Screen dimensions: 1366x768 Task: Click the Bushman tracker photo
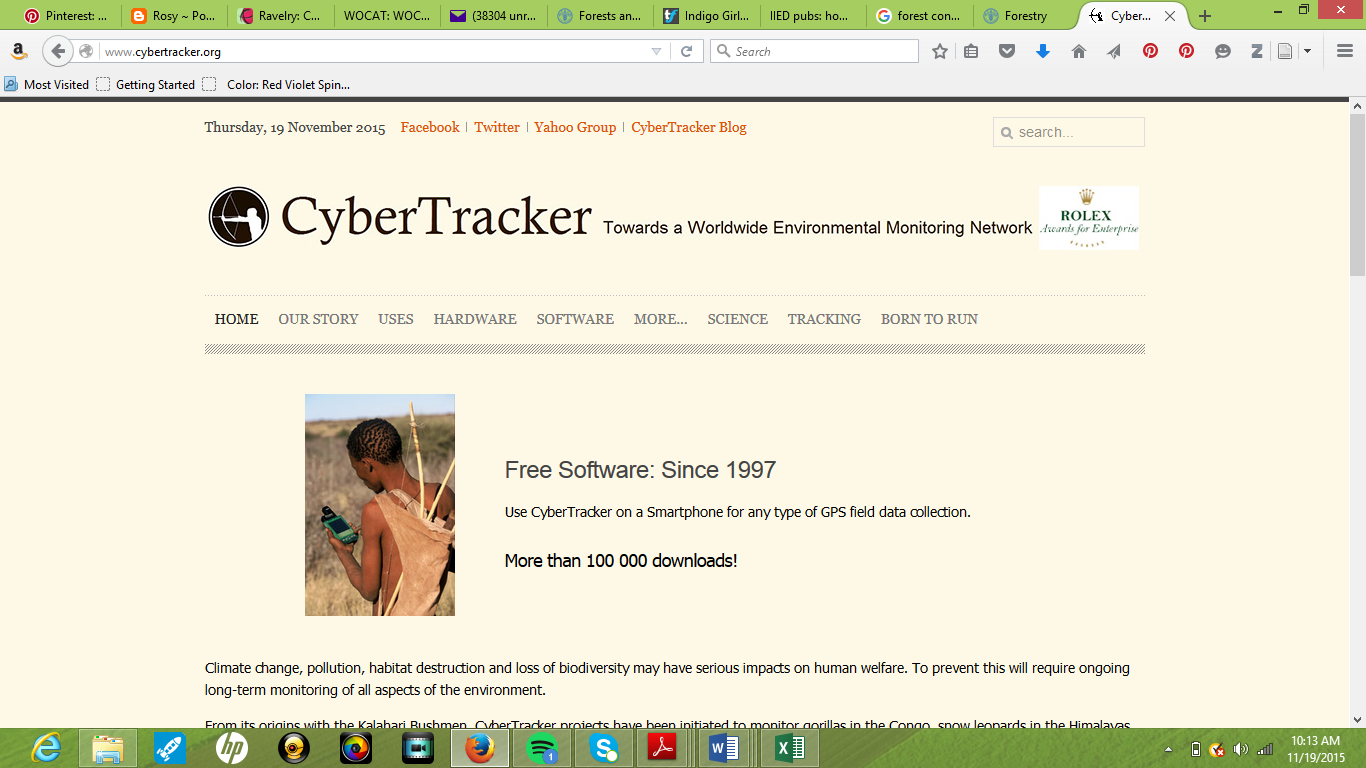point(380,505)
